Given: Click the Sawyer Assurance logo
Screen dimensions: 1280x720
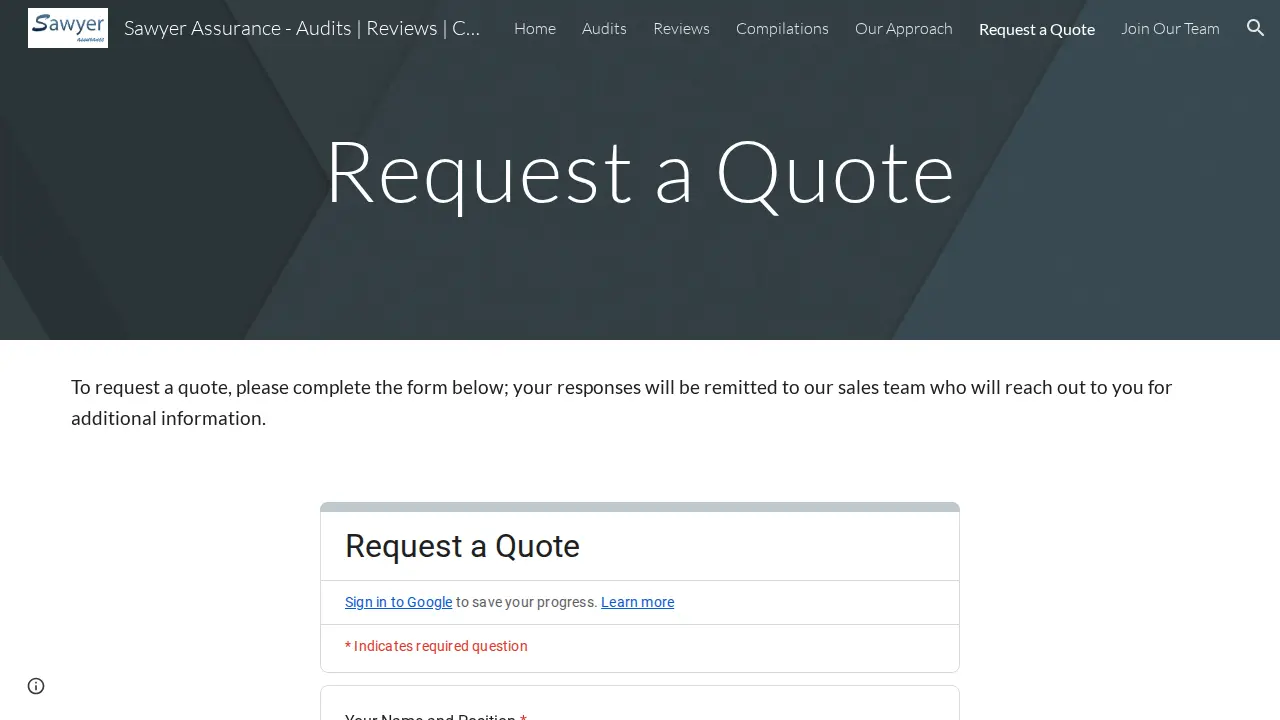Looking at the screenshot, I should tap(68, 28).
